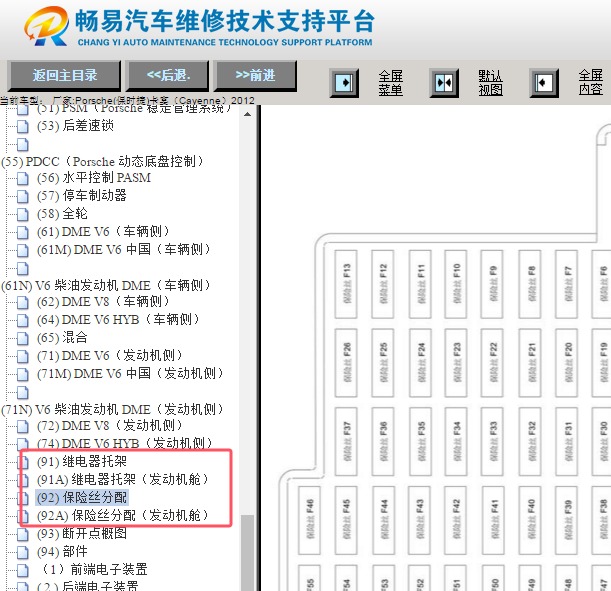Open (64) DME V6 HYB（车辆侧）

pos(118,319)
